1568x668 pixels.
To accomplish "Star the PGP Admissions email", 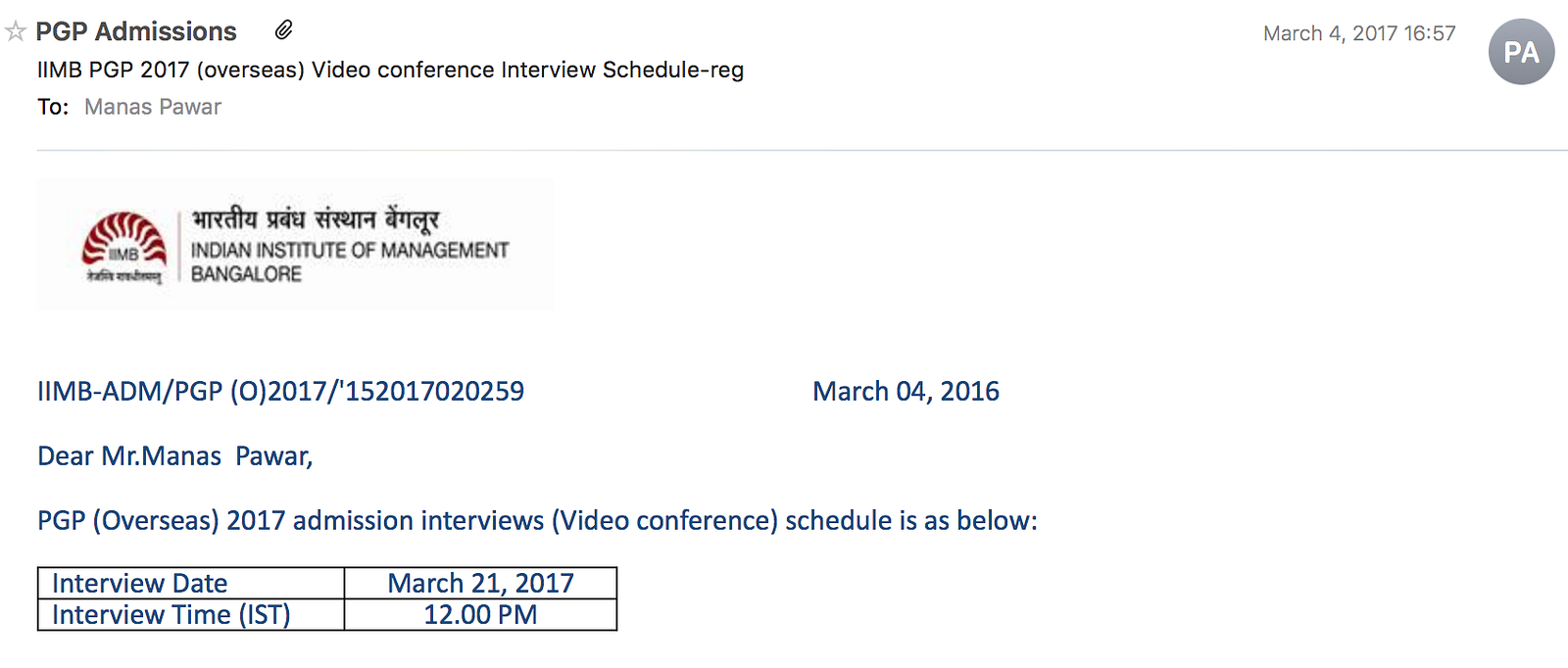I will click(16, 32).
